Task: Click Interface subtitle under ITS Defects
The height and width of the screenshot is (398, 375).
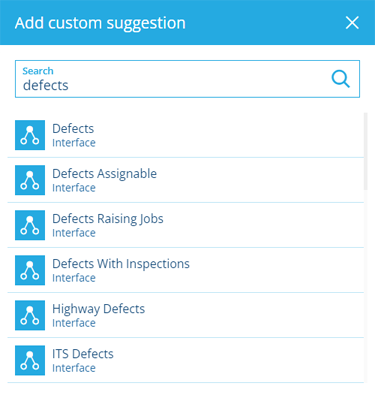Action: point(74,368)
